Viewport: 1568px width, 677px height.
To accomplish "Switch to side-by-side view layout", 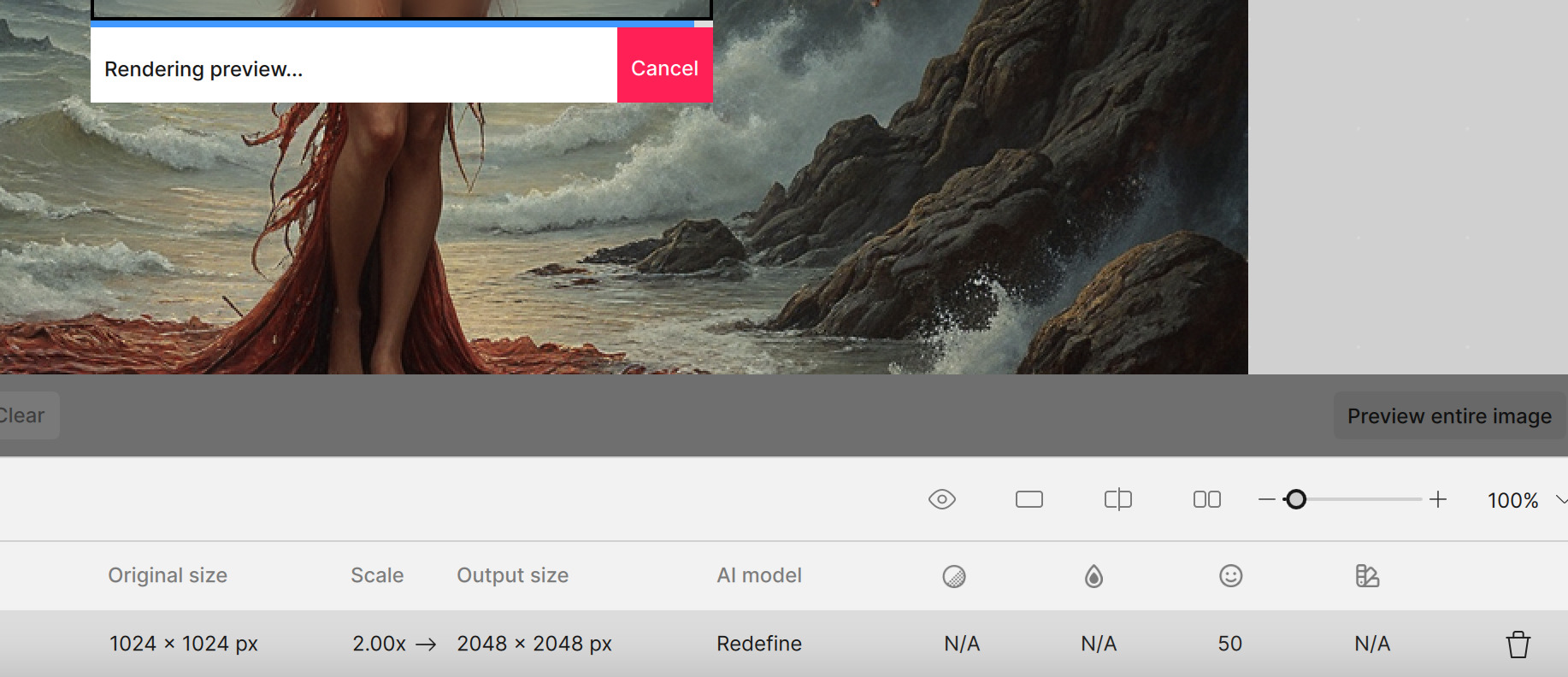I will click(1206, 499).
